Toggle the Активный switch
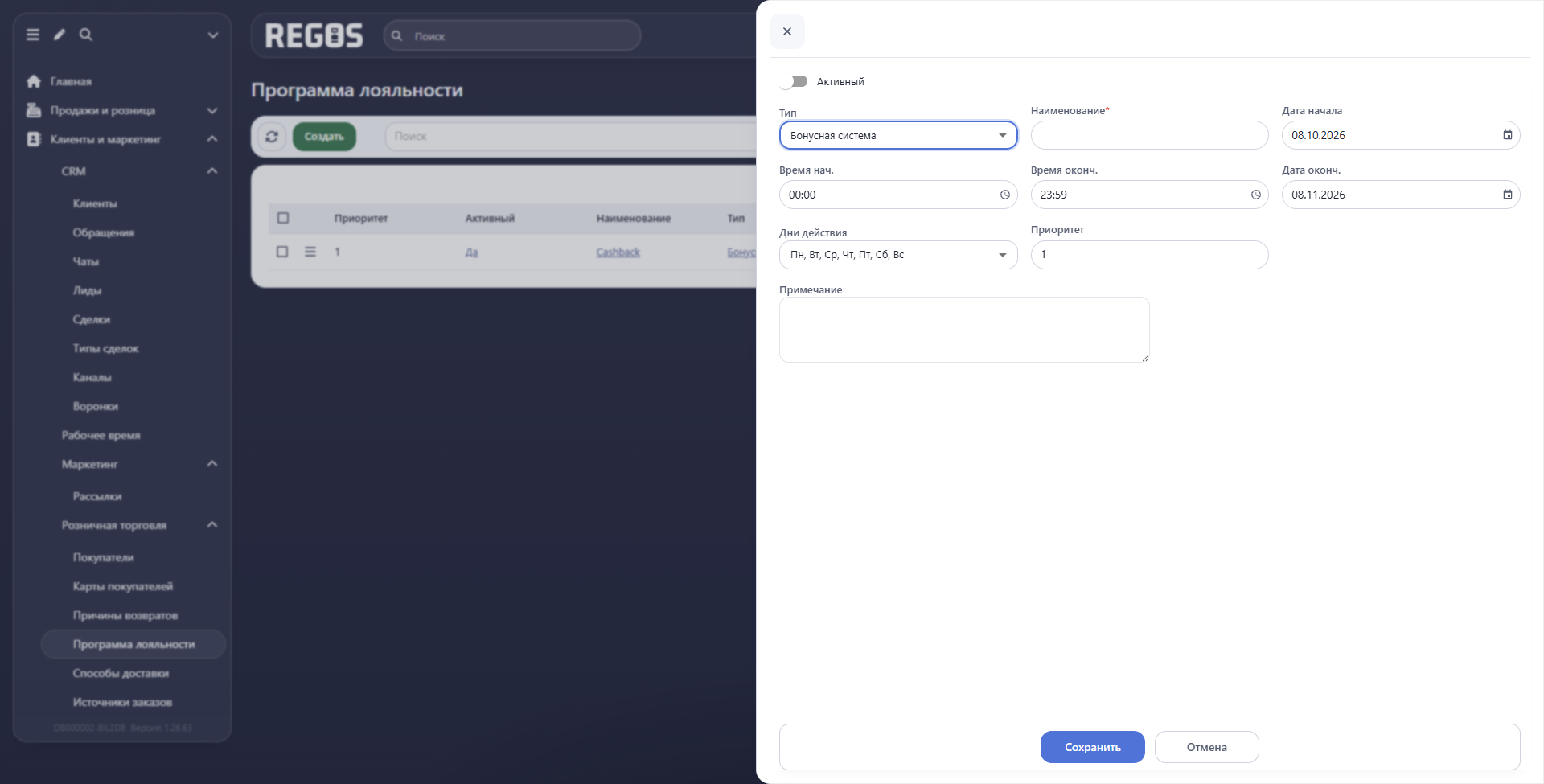Image resolution: width=1544 pixels, height=784 pixels. click(x=794, y=81)
